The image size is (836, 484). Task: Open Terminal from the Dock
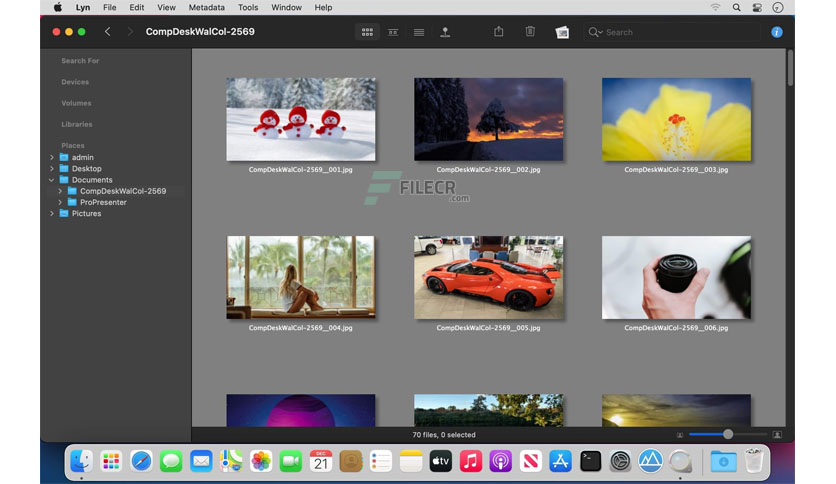(590, 461)
